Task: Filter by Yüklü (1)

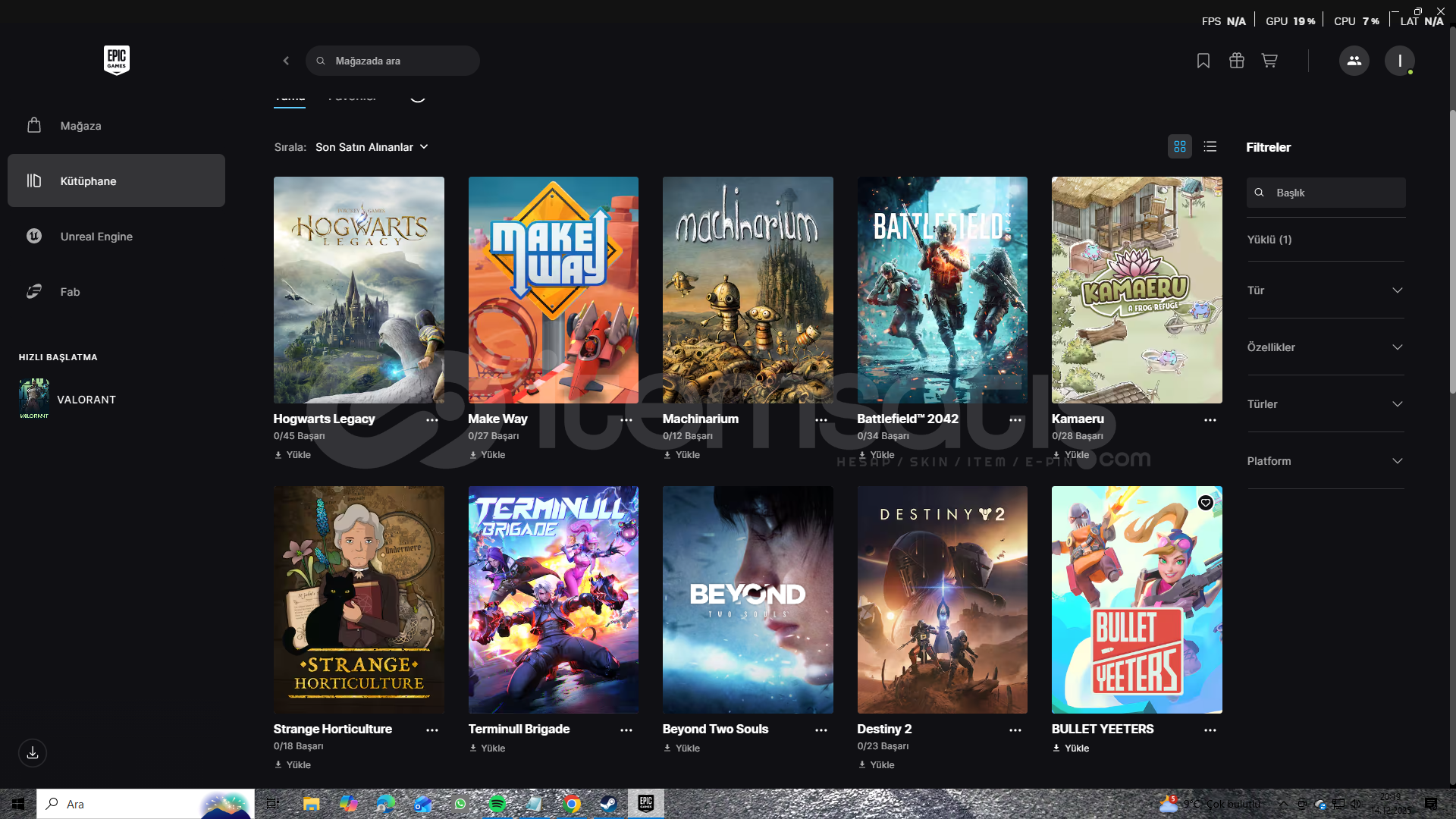Action: 1269,240
